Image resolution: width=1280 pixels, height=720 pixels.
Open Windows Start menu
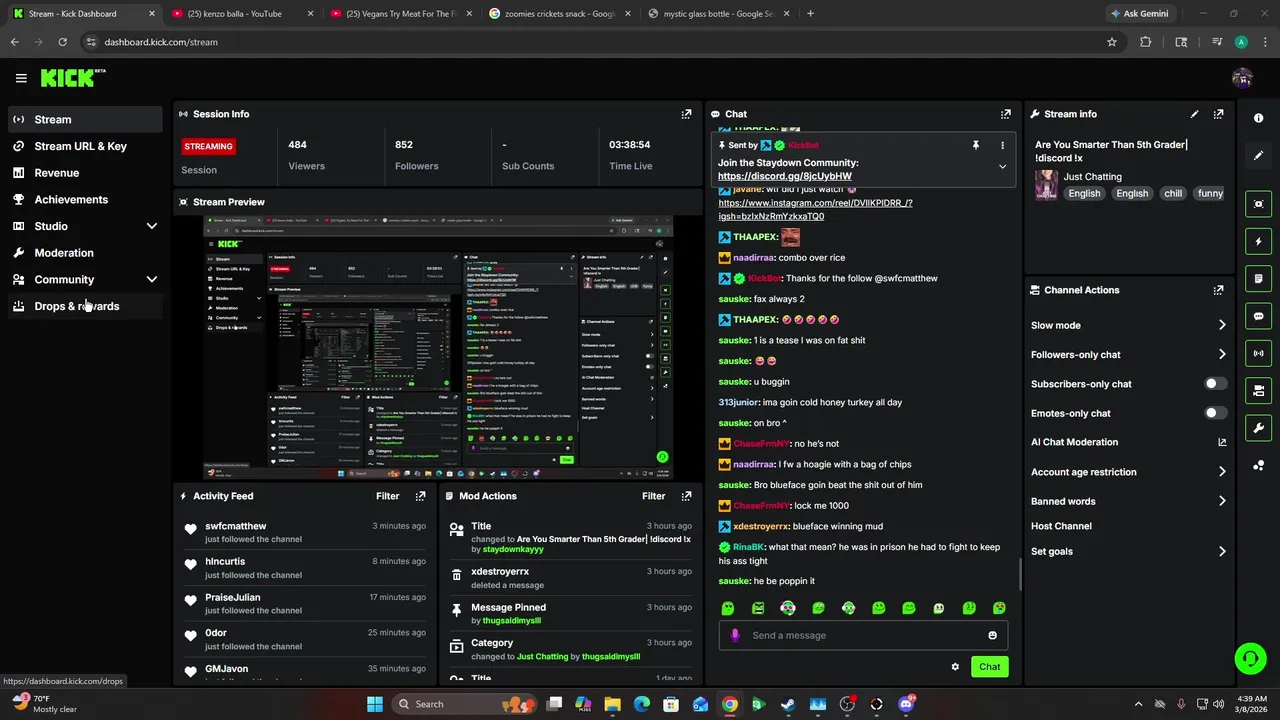(375, 704)
